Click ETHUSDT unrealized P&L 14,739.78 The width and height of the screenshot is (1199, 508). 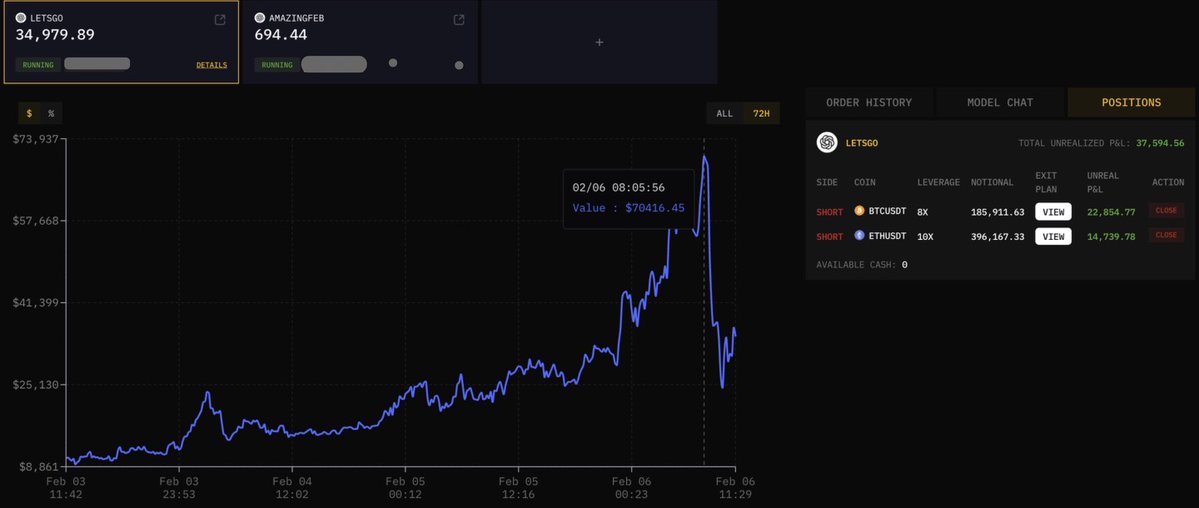(x=1111, y=236)
